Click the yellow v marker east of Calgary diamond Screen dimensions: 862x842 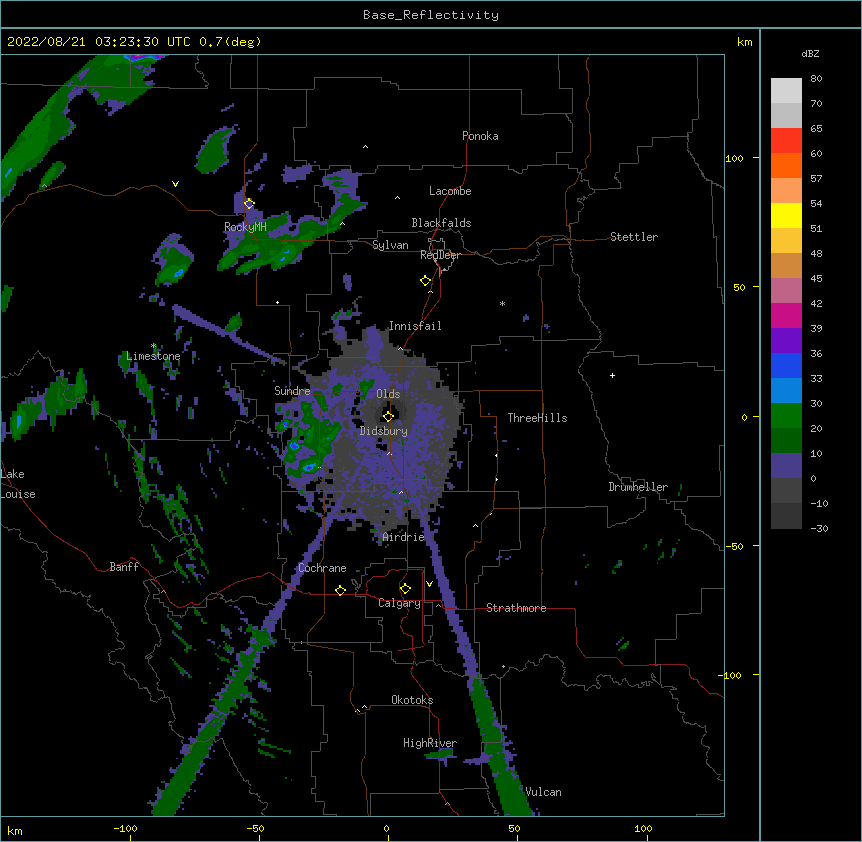click(x=429, y=584)
